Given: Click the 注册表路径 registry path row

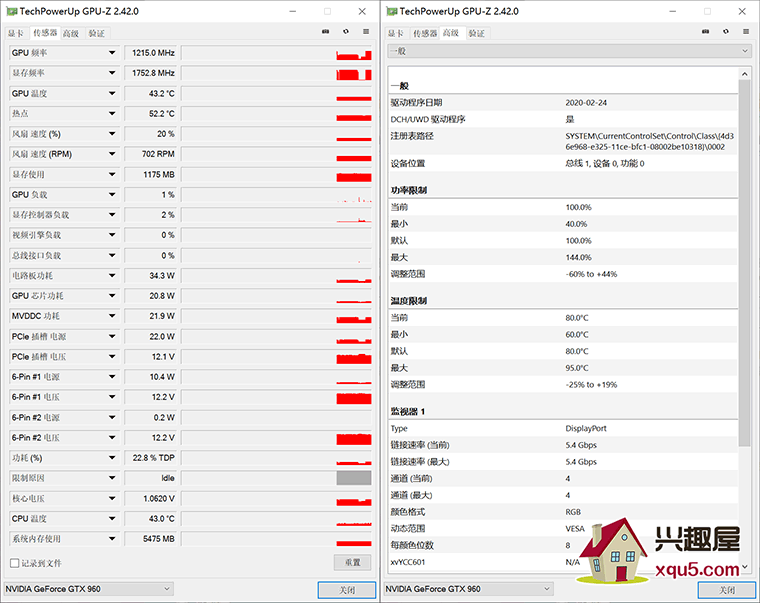Looking at the screenshot, I should coord(564,141).
